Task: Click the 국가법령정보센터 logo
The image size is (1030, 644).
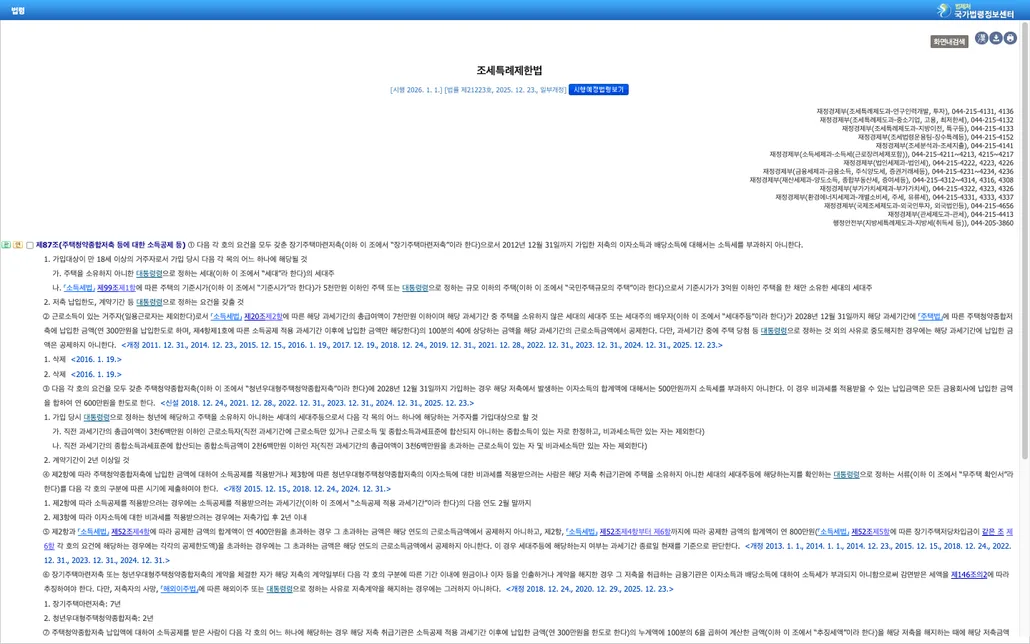Action: coord(975,10)
